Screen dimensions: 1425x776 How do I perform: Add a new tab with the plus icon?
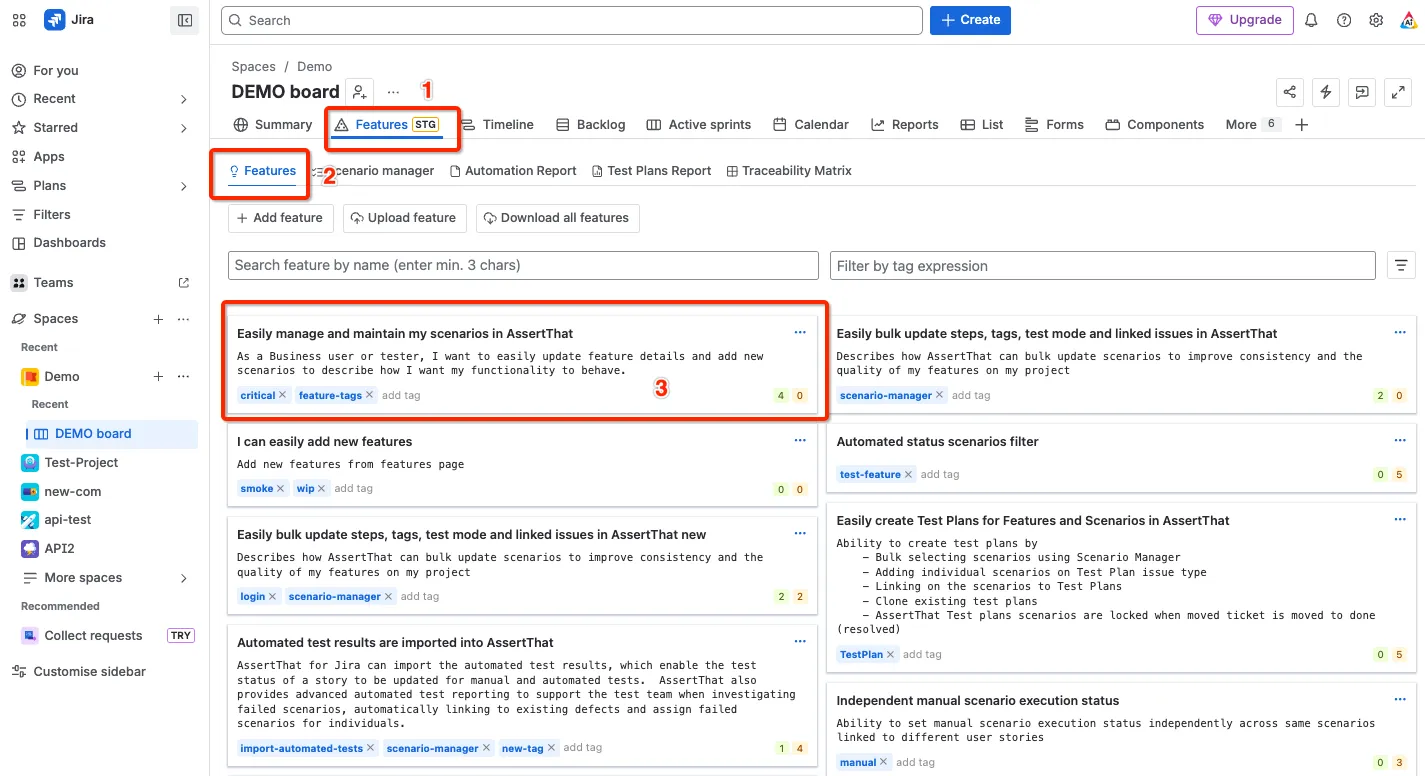click(1301, 125)
